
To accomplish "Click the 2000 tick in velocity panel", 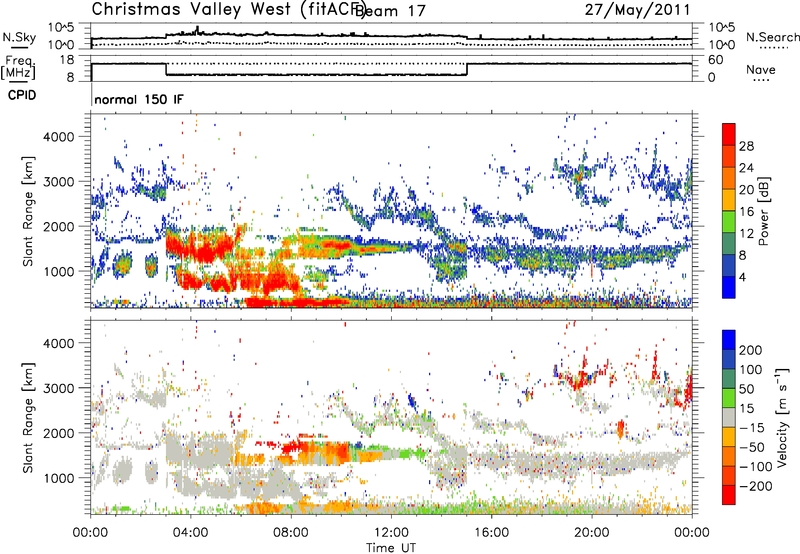I will [x=58, y=433].
